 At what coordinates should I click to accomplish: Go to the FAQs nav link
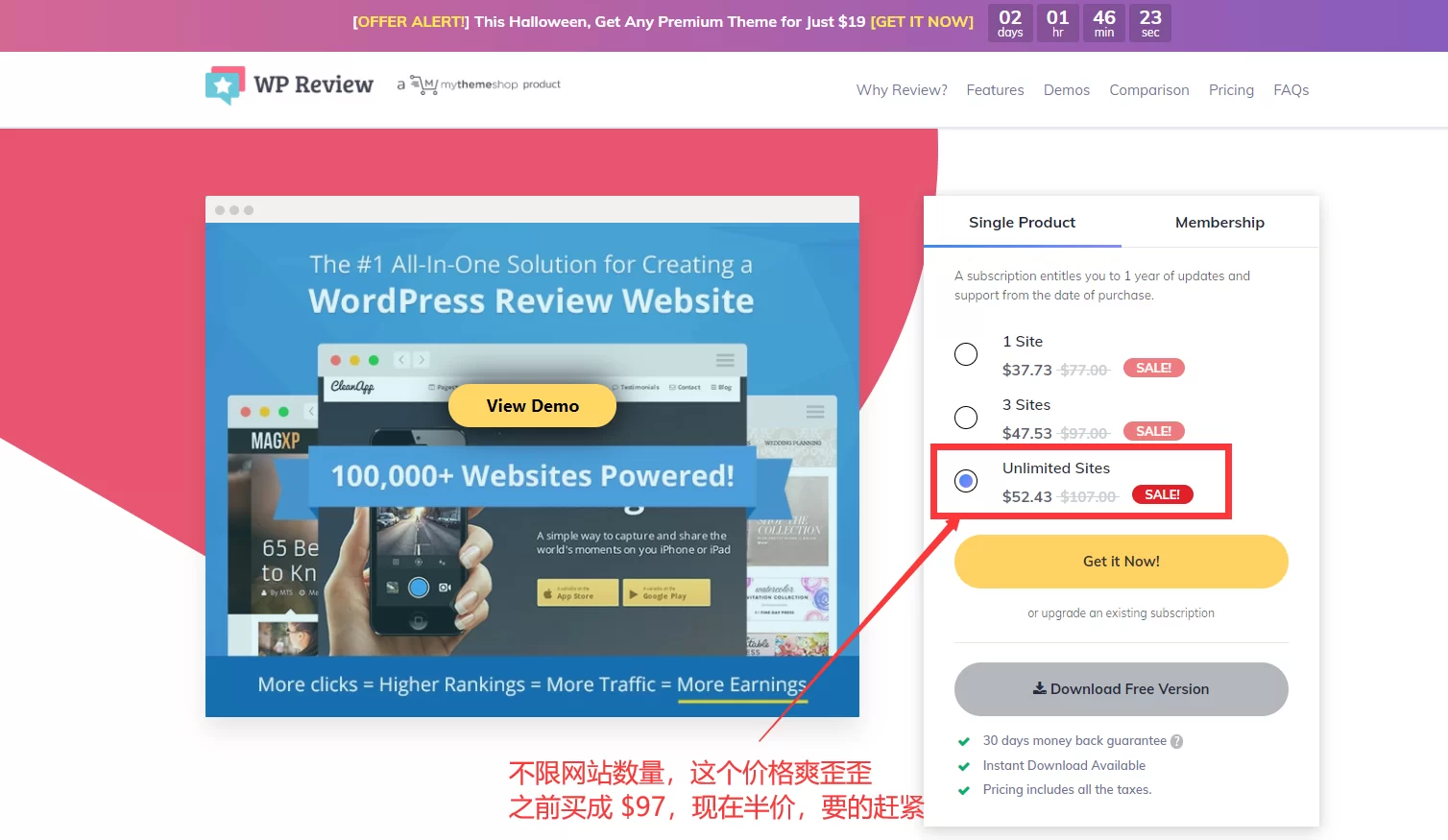tap(1291, 90)
